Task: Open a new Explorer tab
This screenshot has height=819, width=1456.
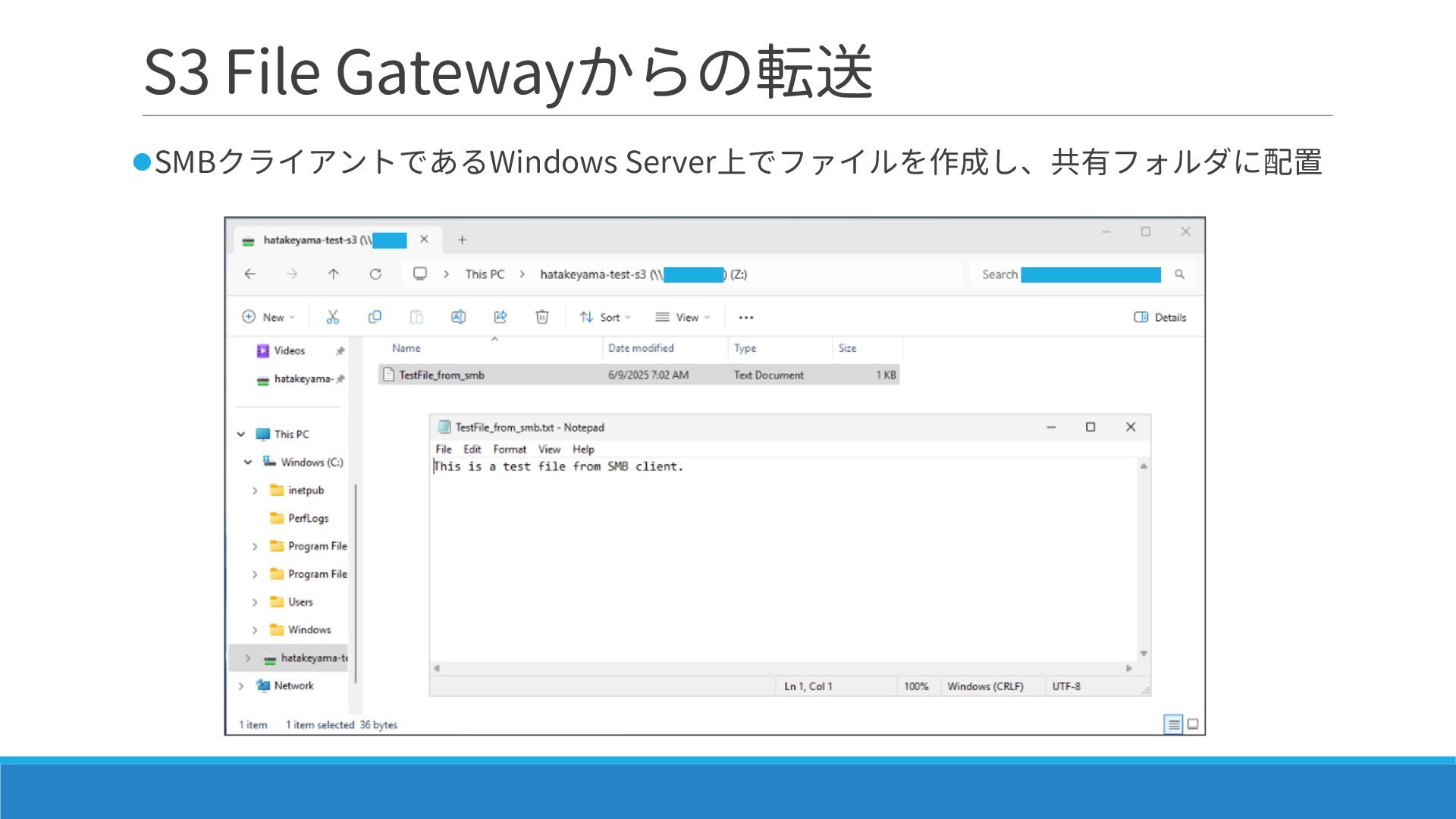Action: point(462,240)
